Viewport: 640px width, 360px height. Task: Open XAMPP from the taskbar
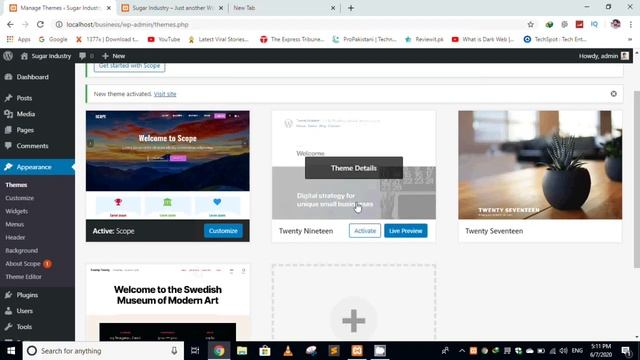[357, 351]
